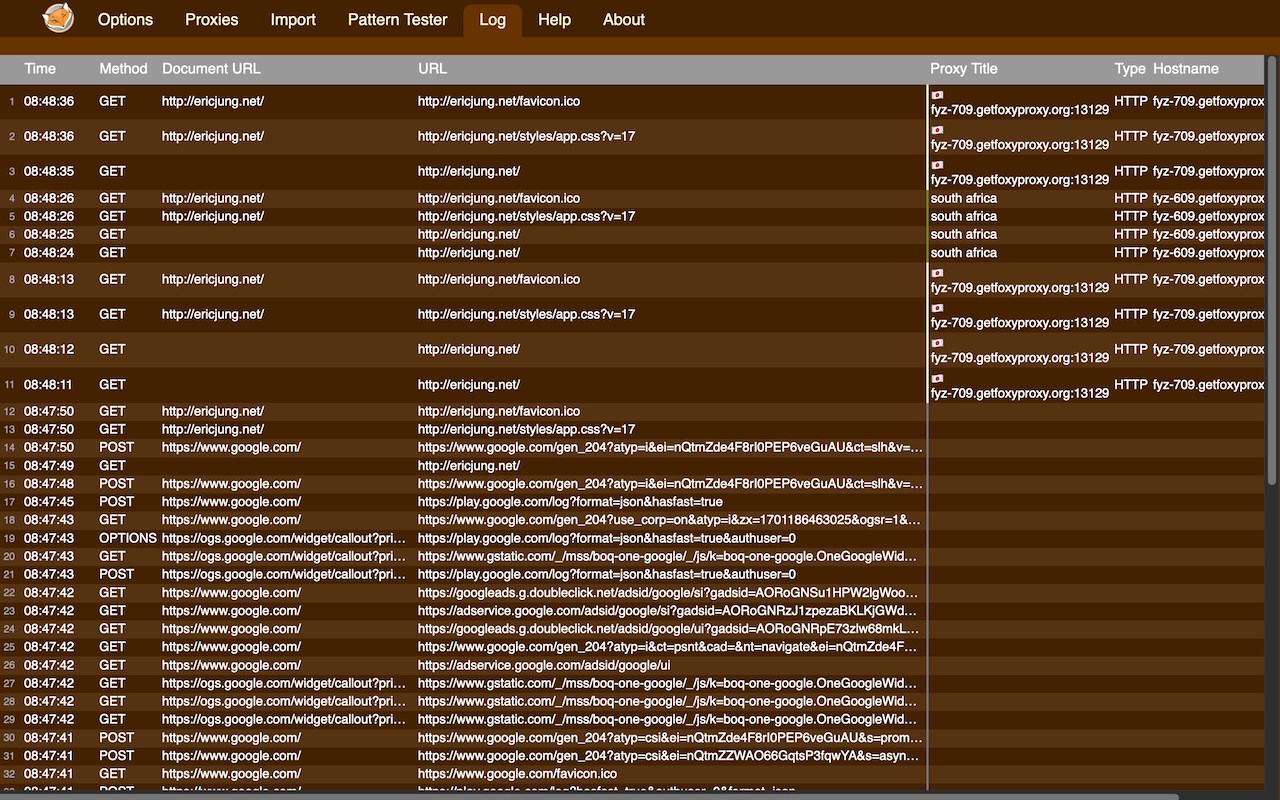The width and height of the screenshot is (1280, 800).
Task: Click the Japan flag icon in row 1
Action: point(937,95)
